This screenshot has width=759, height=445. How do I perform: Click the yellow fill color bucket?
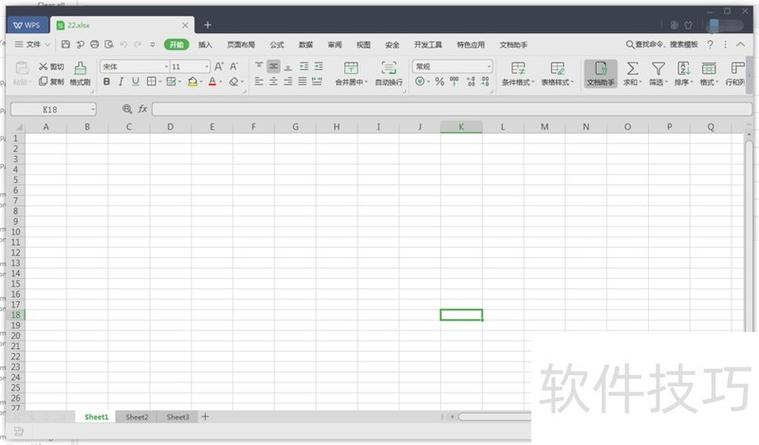coord(193,81)
